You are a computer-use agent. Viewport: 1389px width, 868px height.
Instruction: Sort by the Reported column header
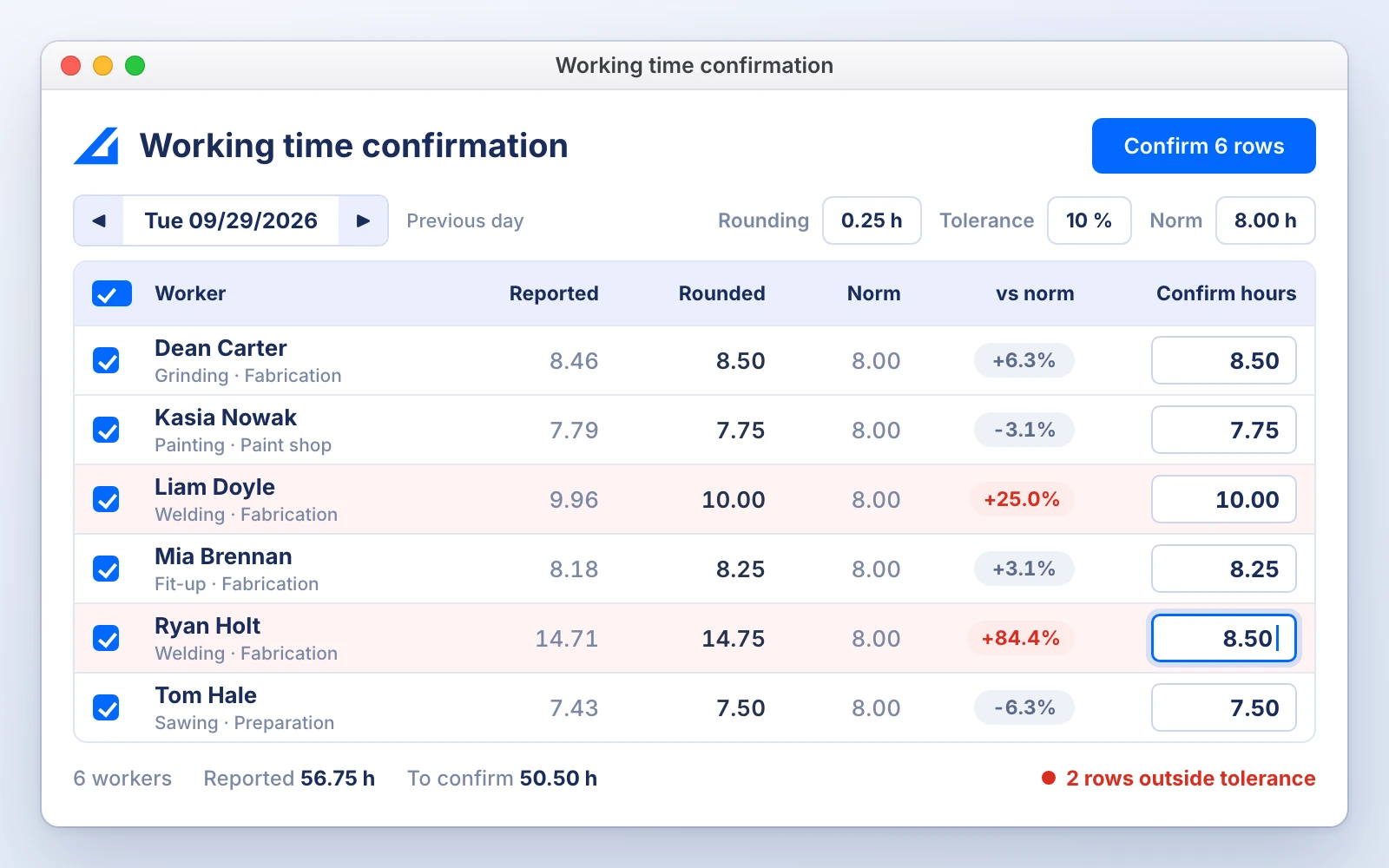pos(554,293)
